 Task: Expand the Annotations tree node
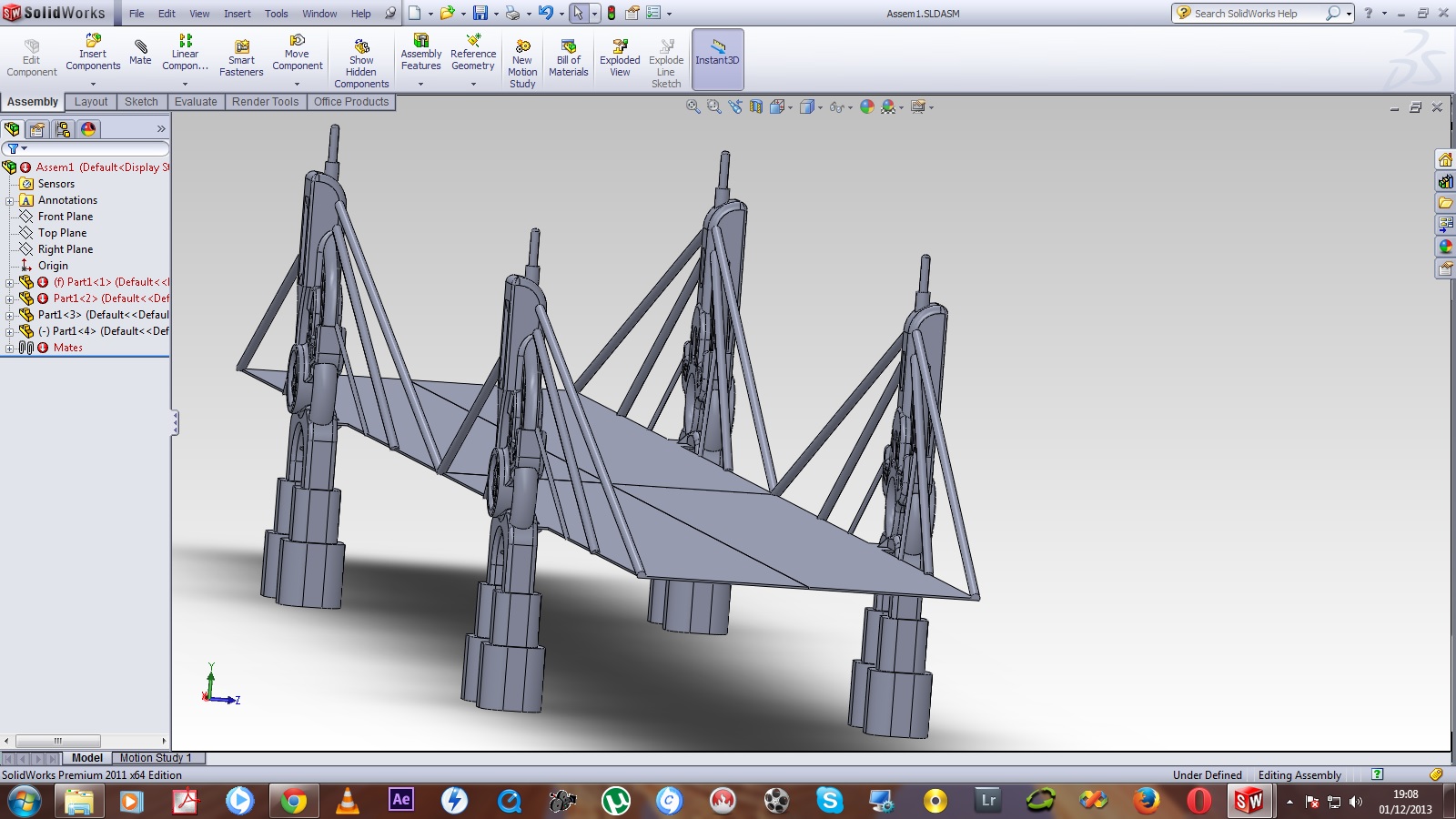coord(10,201)
